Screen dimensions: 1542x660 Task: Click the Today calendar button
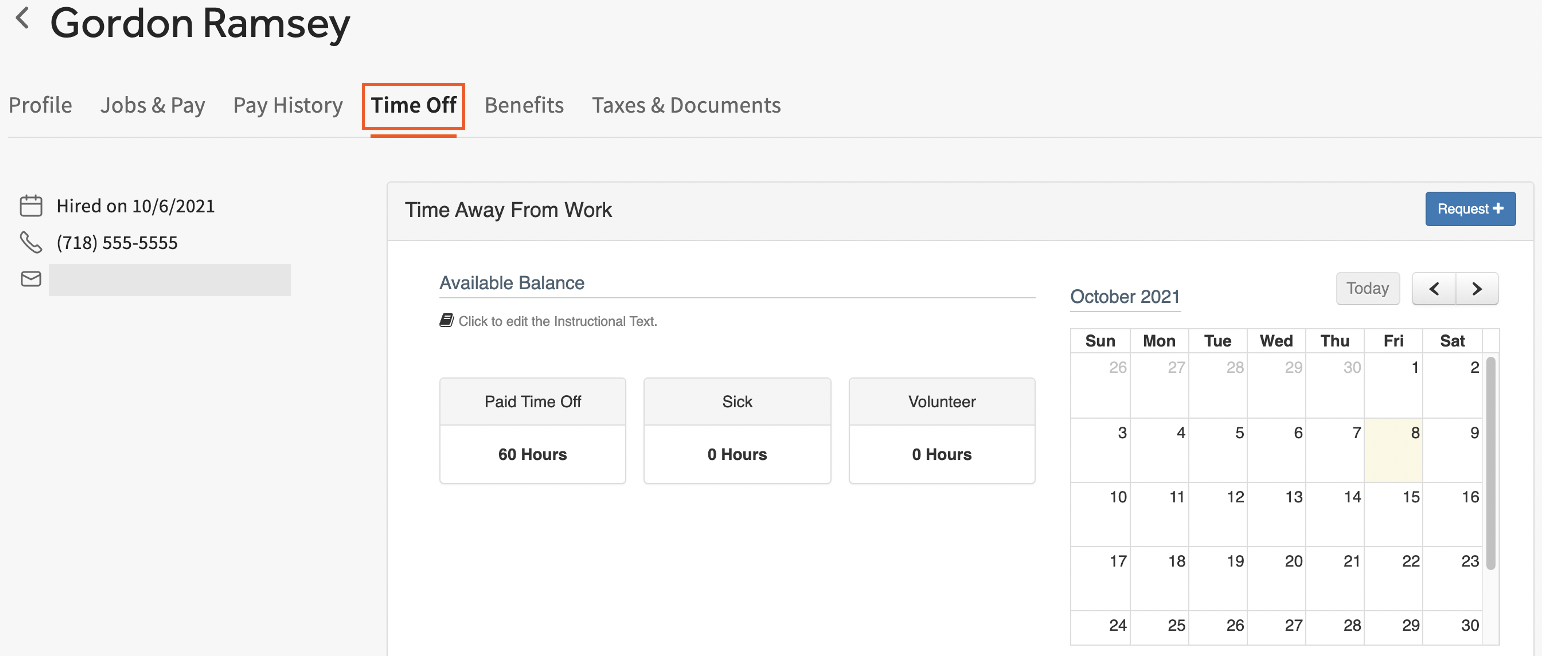1367,289
